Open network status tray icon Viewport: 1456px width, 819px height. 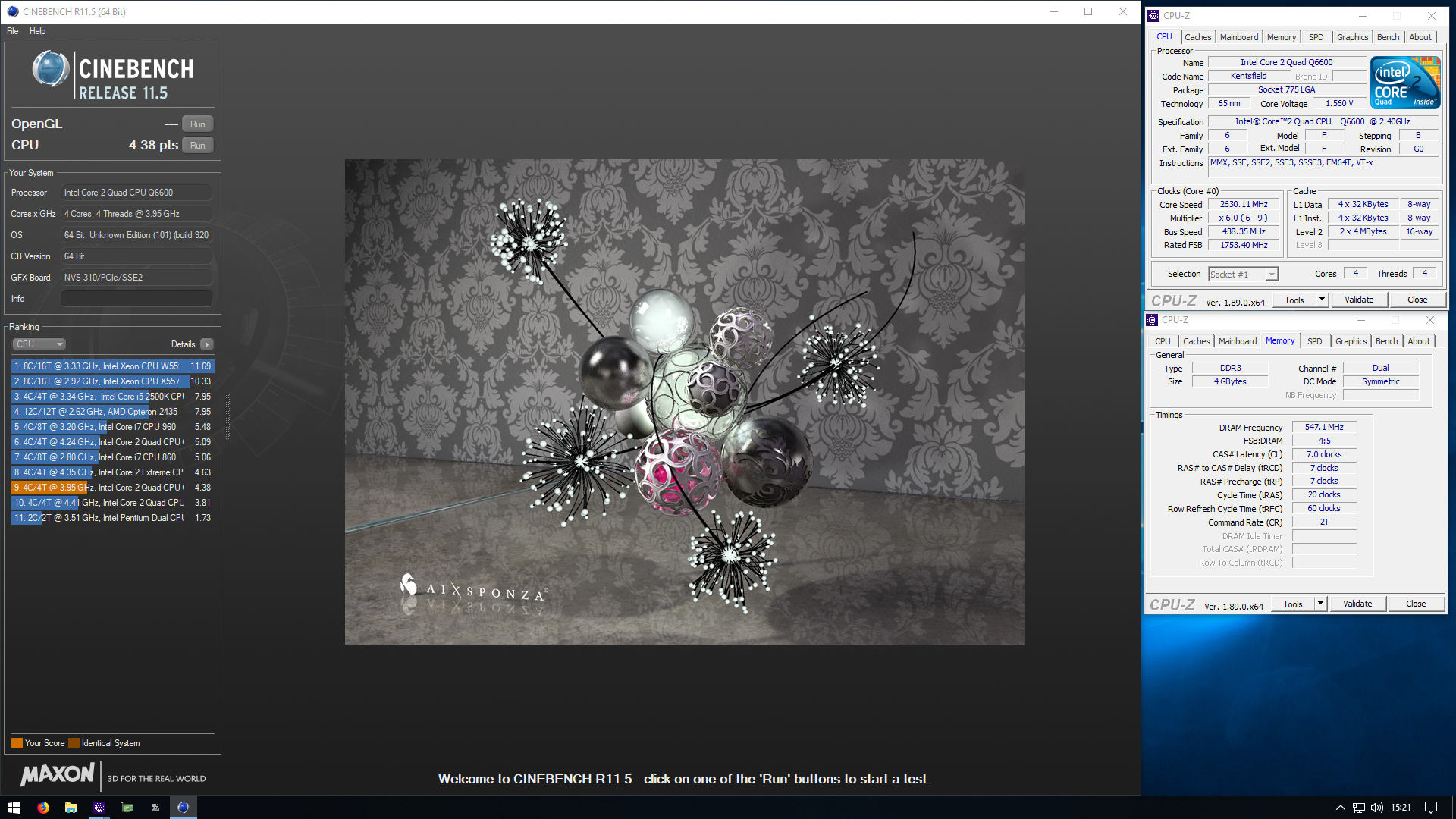pos(1358,808)
